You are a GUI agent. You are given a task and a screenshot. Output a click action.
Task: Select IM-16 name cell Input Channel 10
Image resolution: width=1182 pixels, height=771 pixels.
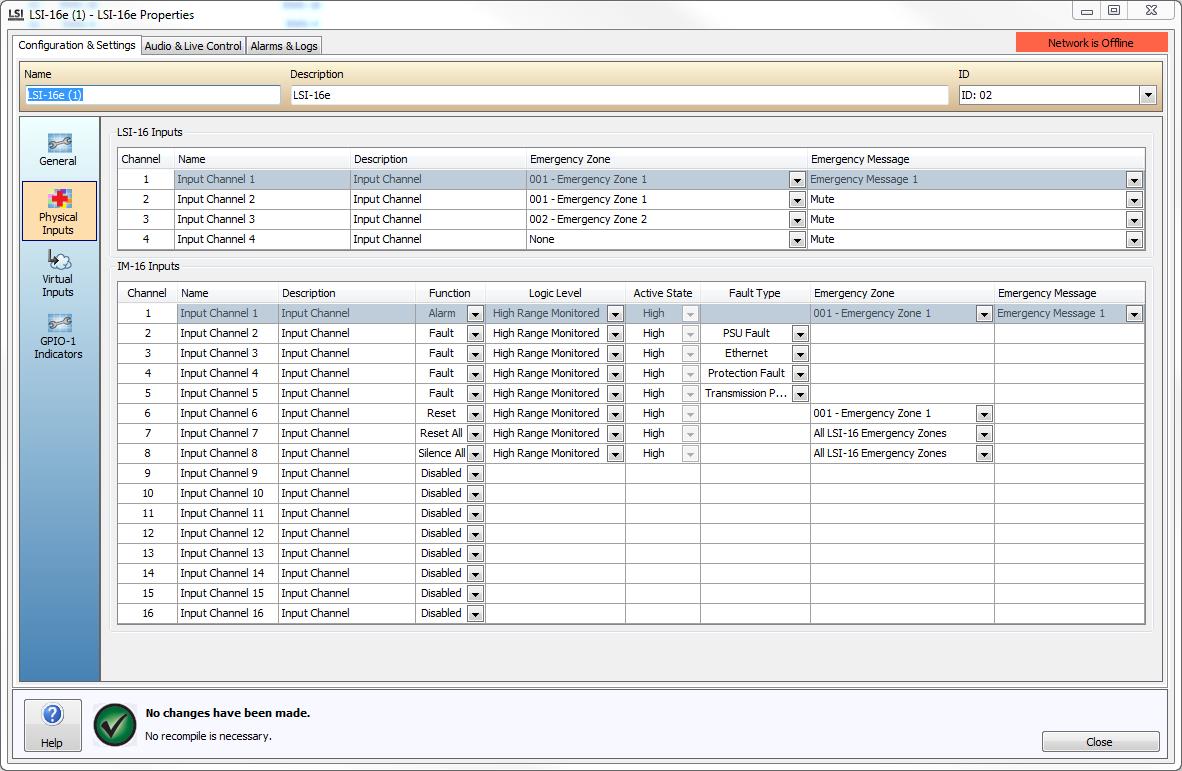coord(228,493)
